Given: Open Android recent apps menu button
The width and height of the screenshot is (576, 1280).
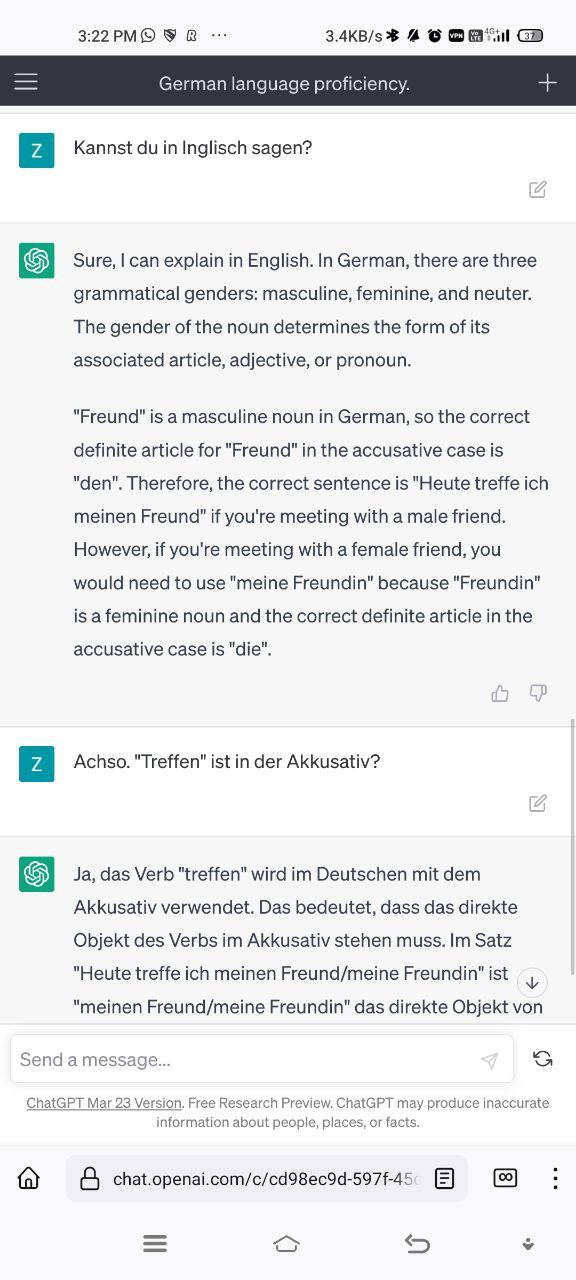Looking at the screenshot, I should coord(155,1244).
